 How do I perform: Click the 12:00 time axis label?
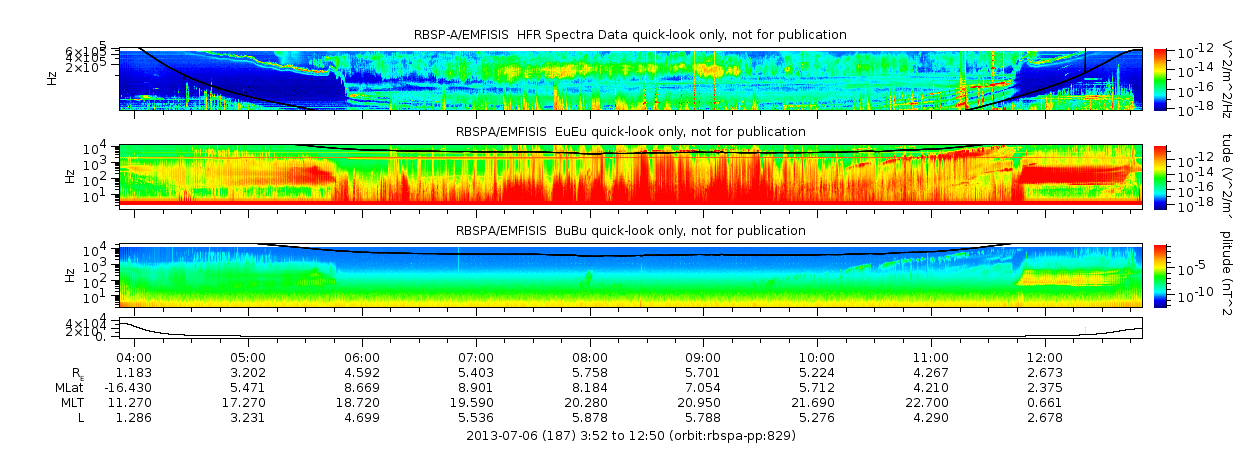tap(1045, 357)
